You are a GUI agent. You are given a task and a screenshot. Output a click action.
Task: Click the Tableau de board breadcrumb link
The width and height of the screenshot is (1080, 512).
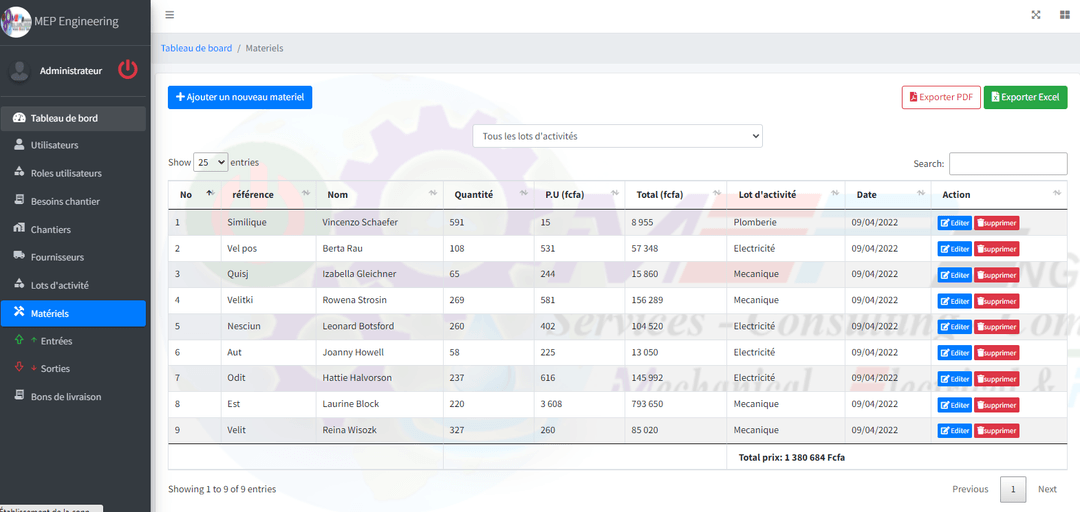(x=196, y=48)
